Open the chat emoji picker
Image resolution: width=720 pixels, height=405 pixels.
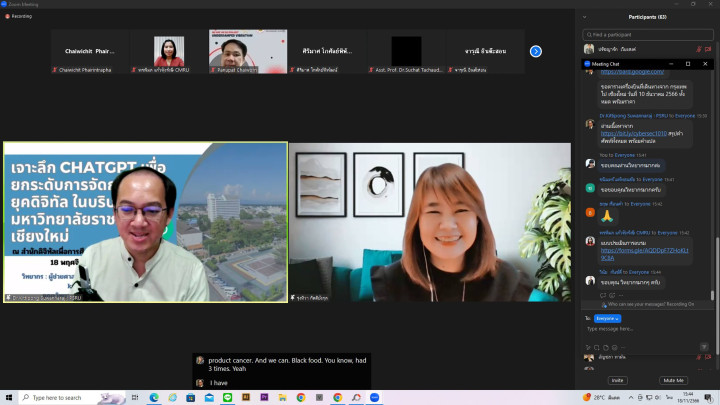click(614, 348)
